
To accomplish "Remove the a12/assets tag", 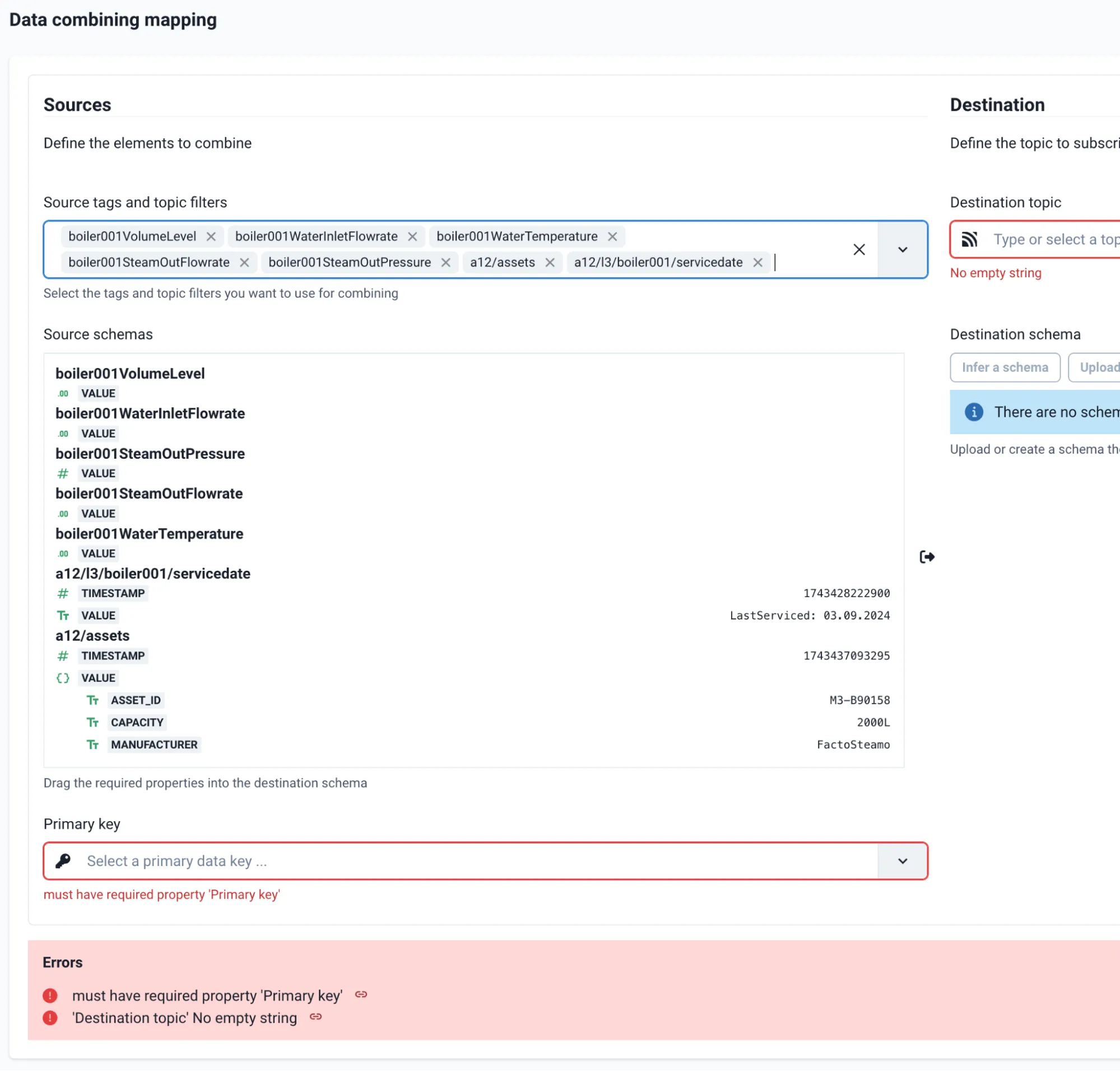I will coord(550,263).
